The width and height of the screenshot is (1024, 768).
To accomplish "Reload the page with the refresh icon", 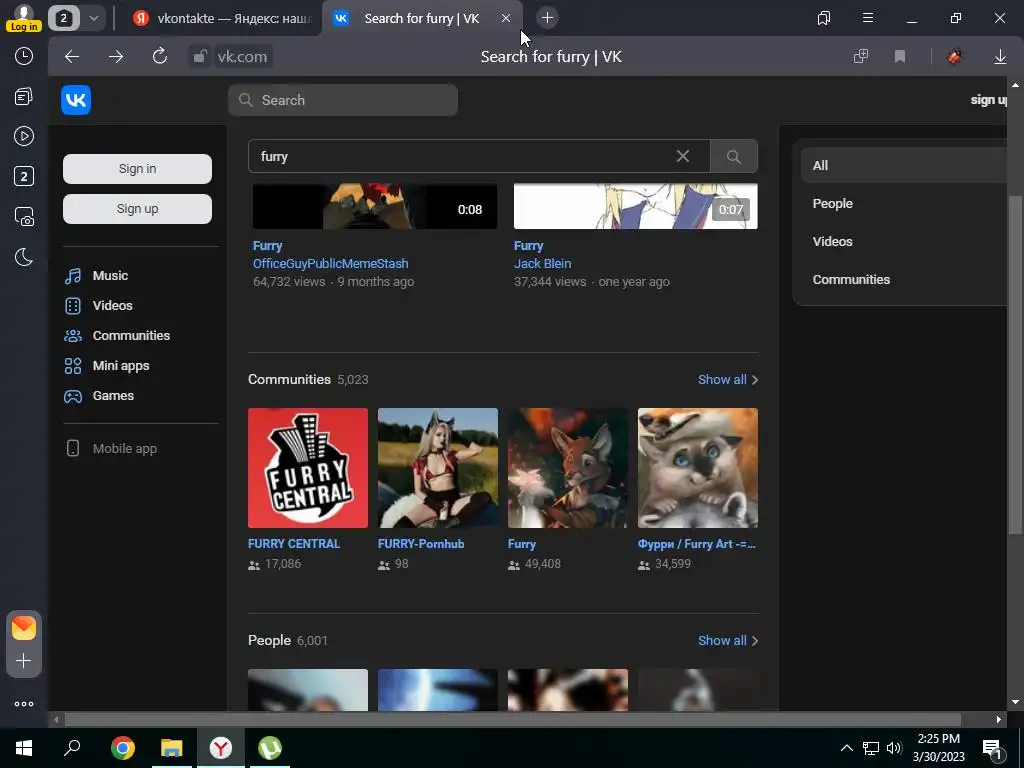I will pos(160,56).
